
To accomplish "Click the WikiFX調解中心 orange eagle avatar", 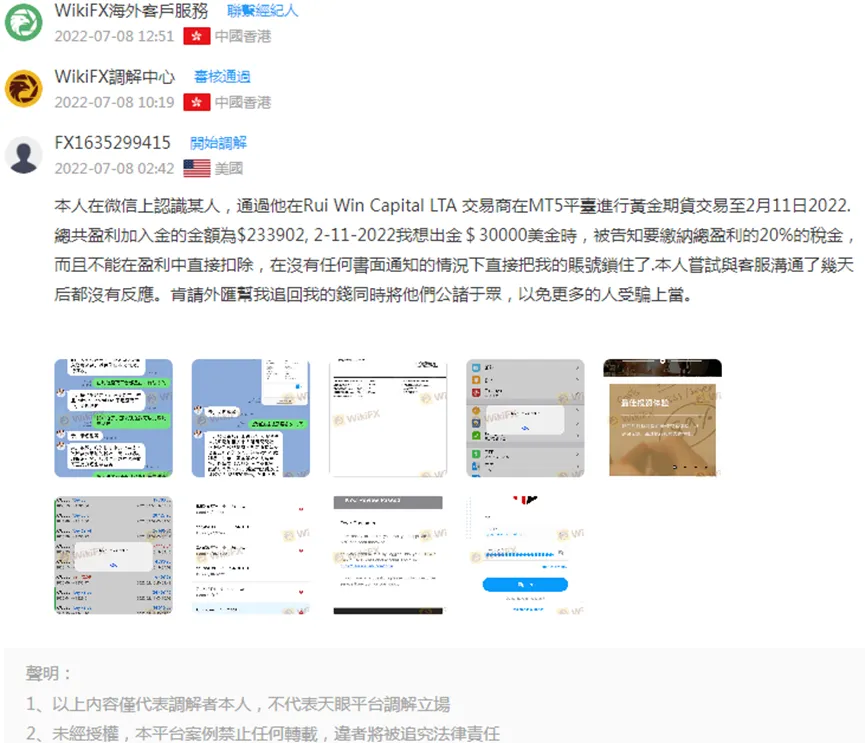I will point(23,88).
